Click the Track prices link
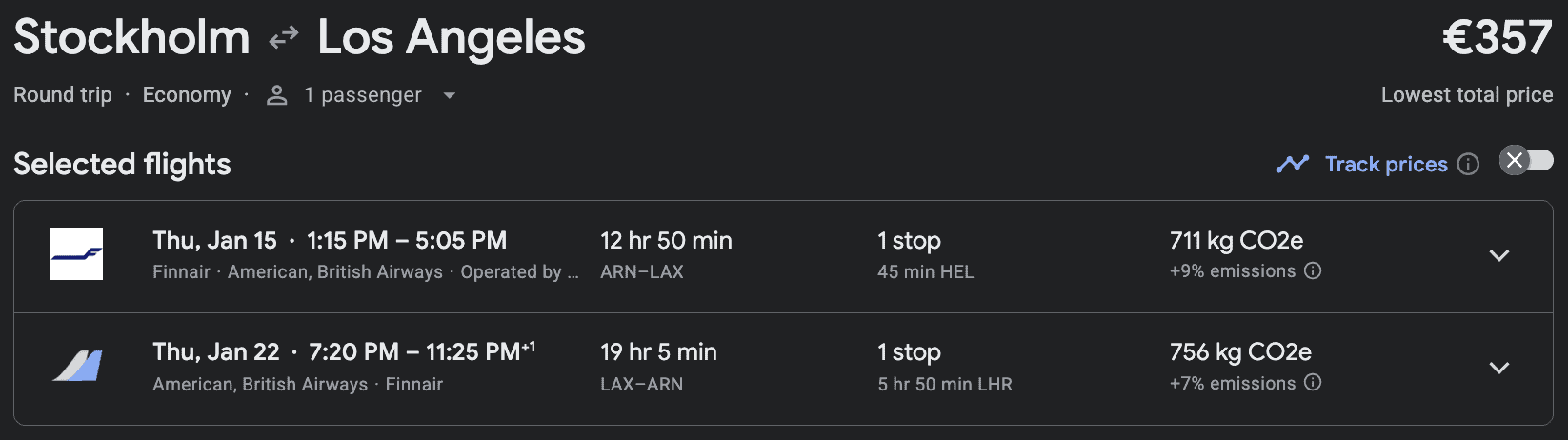The image size is (1568, 440). (1386, 164)
